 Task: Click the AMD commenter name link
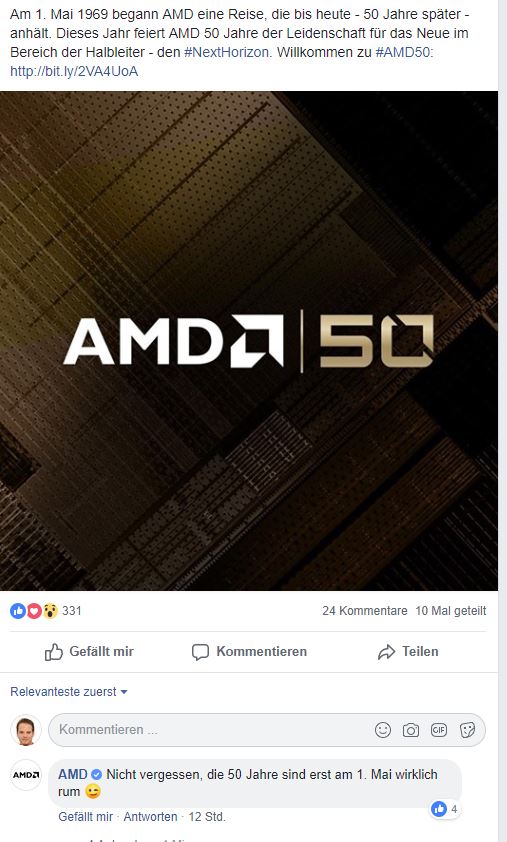click(73, 774)
